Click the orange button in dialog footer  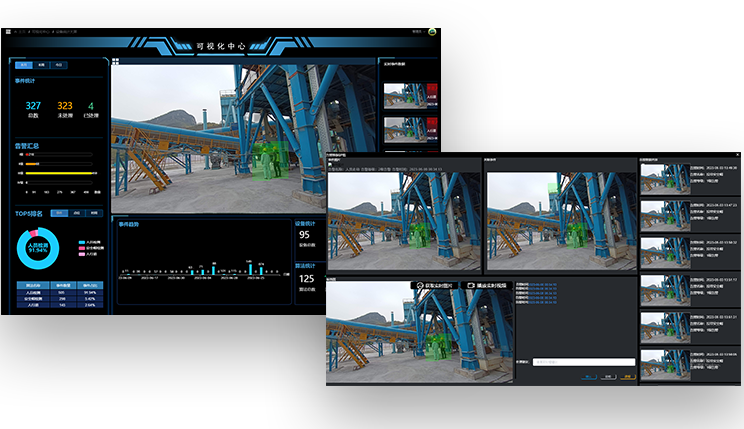(x=627, y=377)
